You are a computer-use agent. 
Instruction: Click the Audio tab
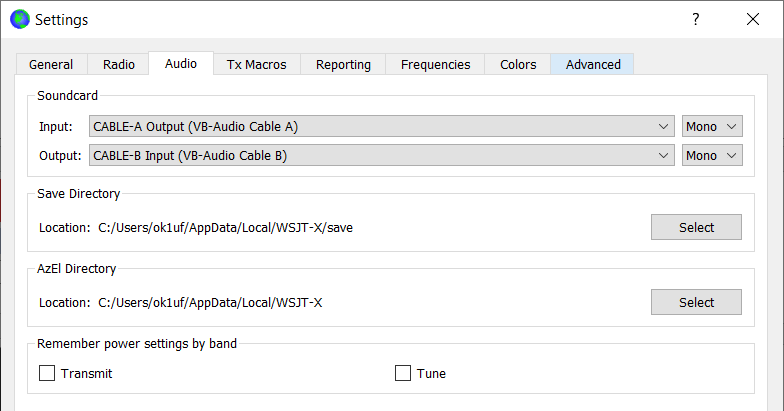click(181, 63)
